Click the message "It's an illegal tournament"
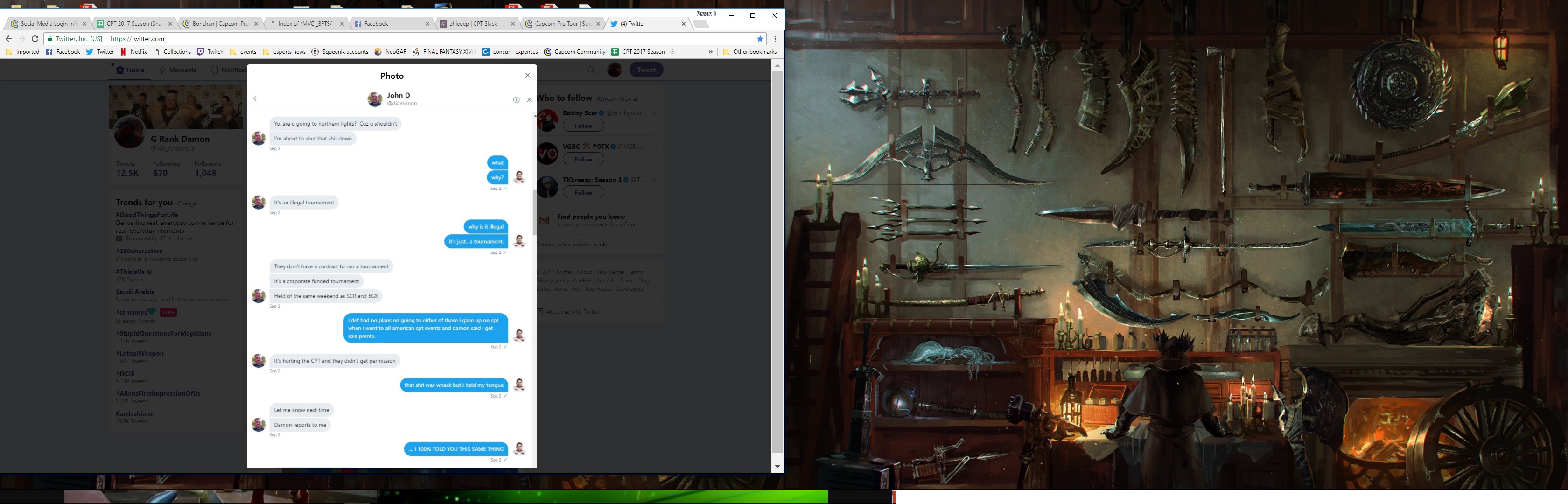This screenshot has width=1568, height=504. [x=304, y=203]
